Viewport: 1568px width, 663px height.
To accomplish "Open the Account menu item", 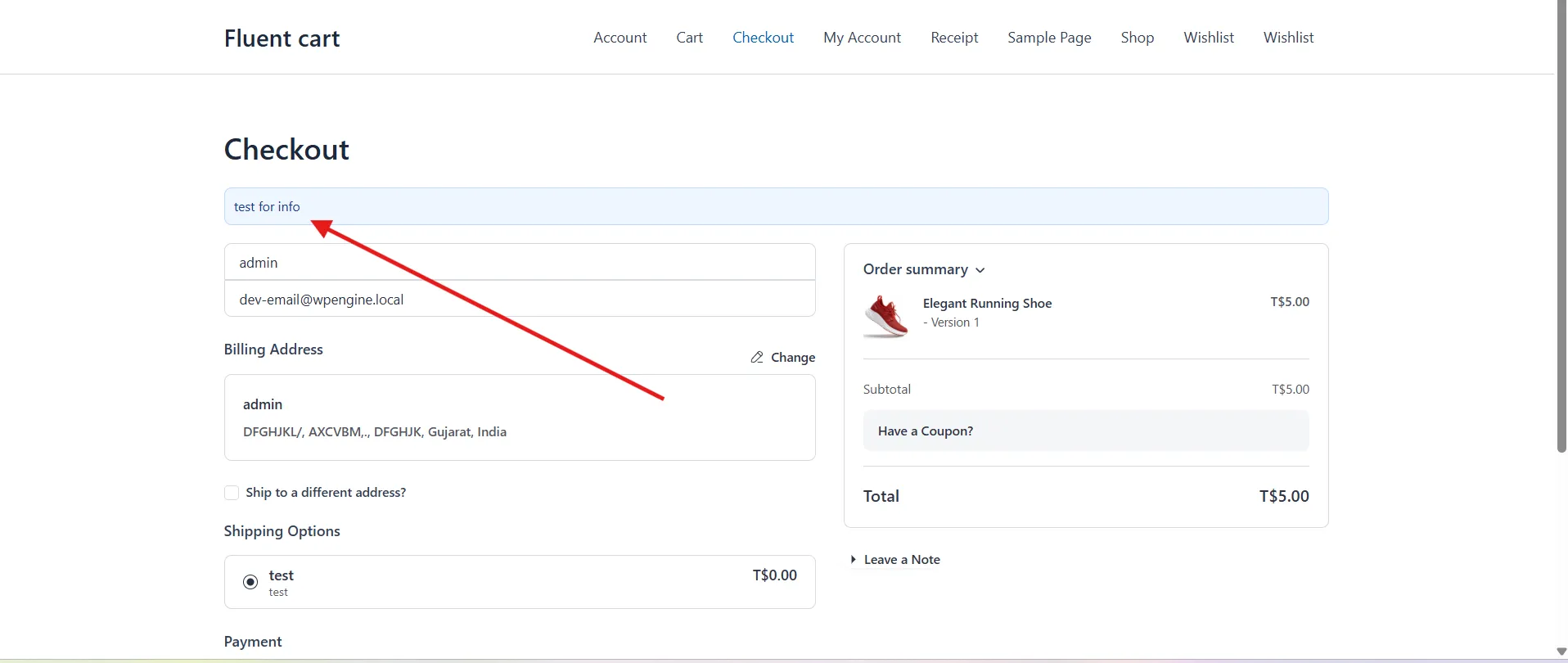I will point(620,38).
